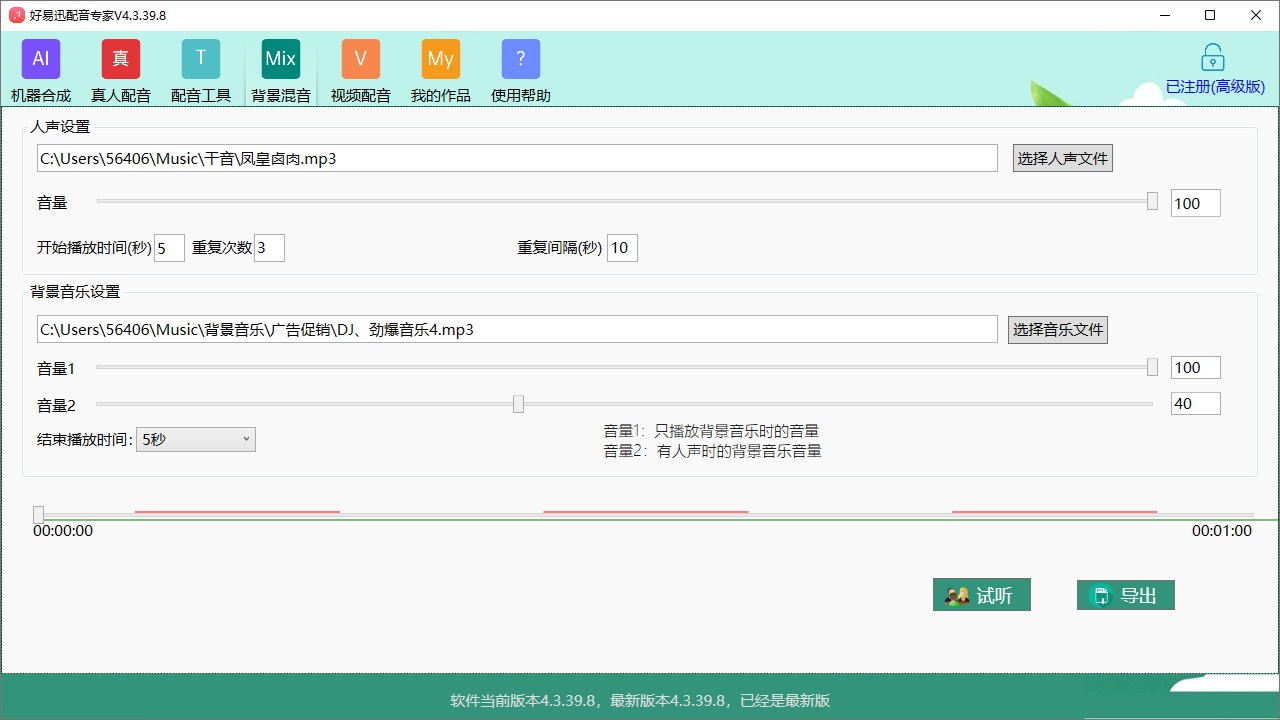Click the 已注册(高级版) registration lock icon
Screen dimensions: 1280x720
[1211, 57]
